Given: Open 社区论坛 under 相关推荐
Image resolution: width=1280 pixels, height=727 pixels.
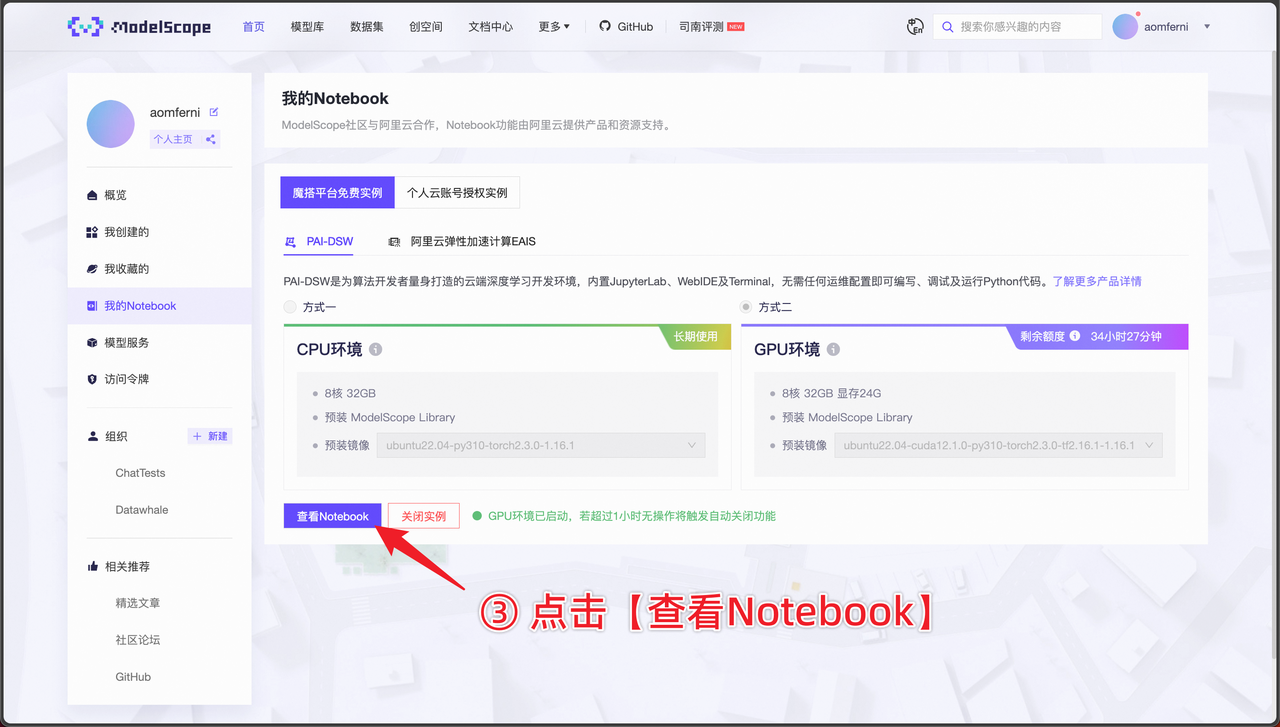Looking at the screenshot, I should (x=138, y=640).
